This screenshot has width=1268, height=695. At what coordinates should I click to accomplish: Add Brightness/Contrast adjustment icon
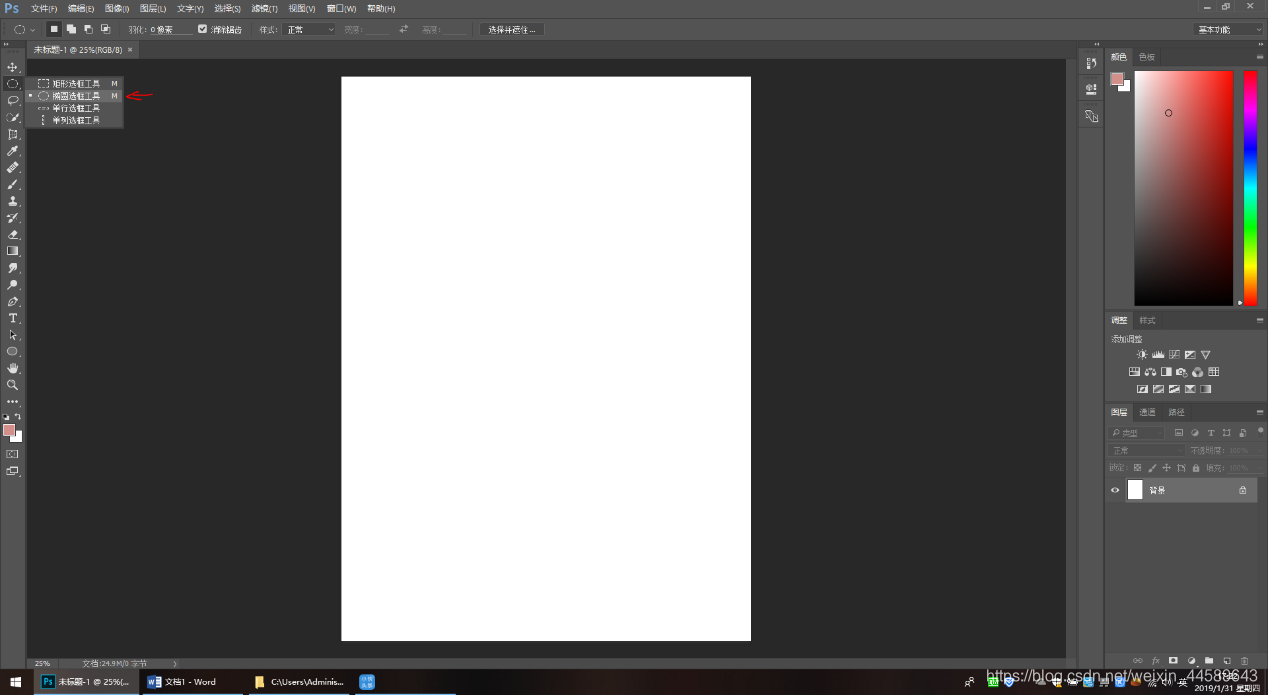[x=1142, y=354]
